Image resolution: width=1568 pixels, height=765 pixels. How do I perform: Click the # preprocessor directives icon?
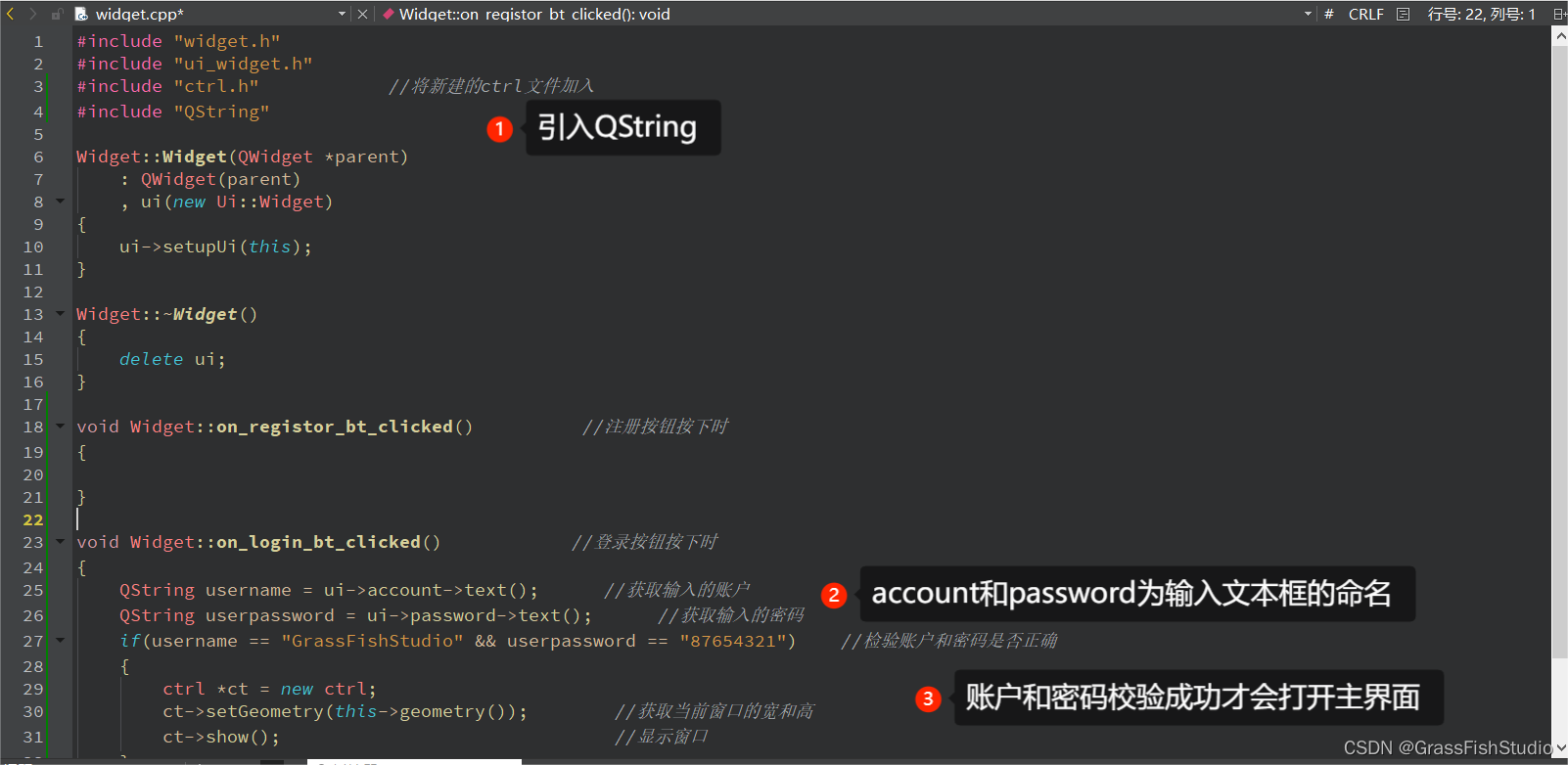1328,14
